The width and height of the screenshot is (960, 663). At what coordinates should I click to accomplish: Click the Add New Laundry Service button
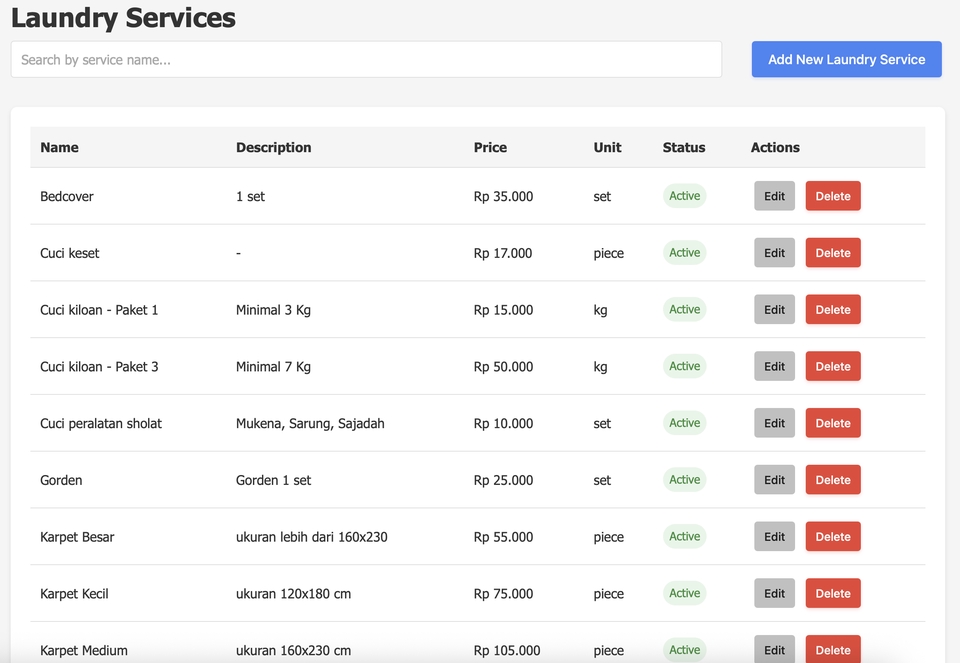(846, 59)
